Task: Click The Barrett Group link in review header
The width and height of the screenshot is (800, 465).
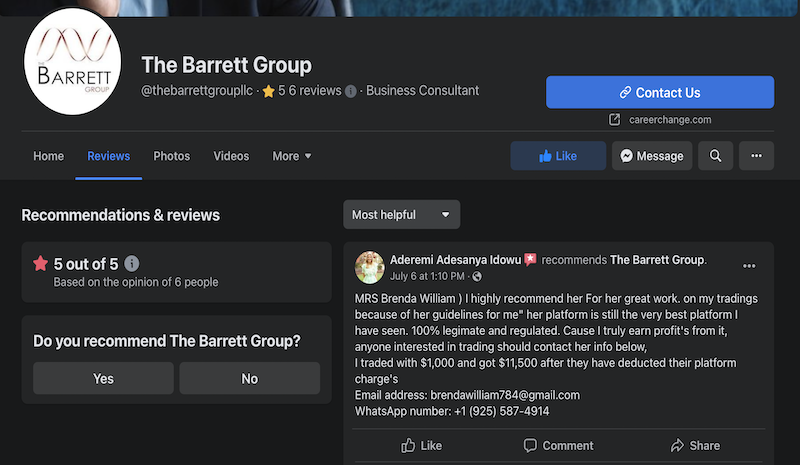Action: 657,260
